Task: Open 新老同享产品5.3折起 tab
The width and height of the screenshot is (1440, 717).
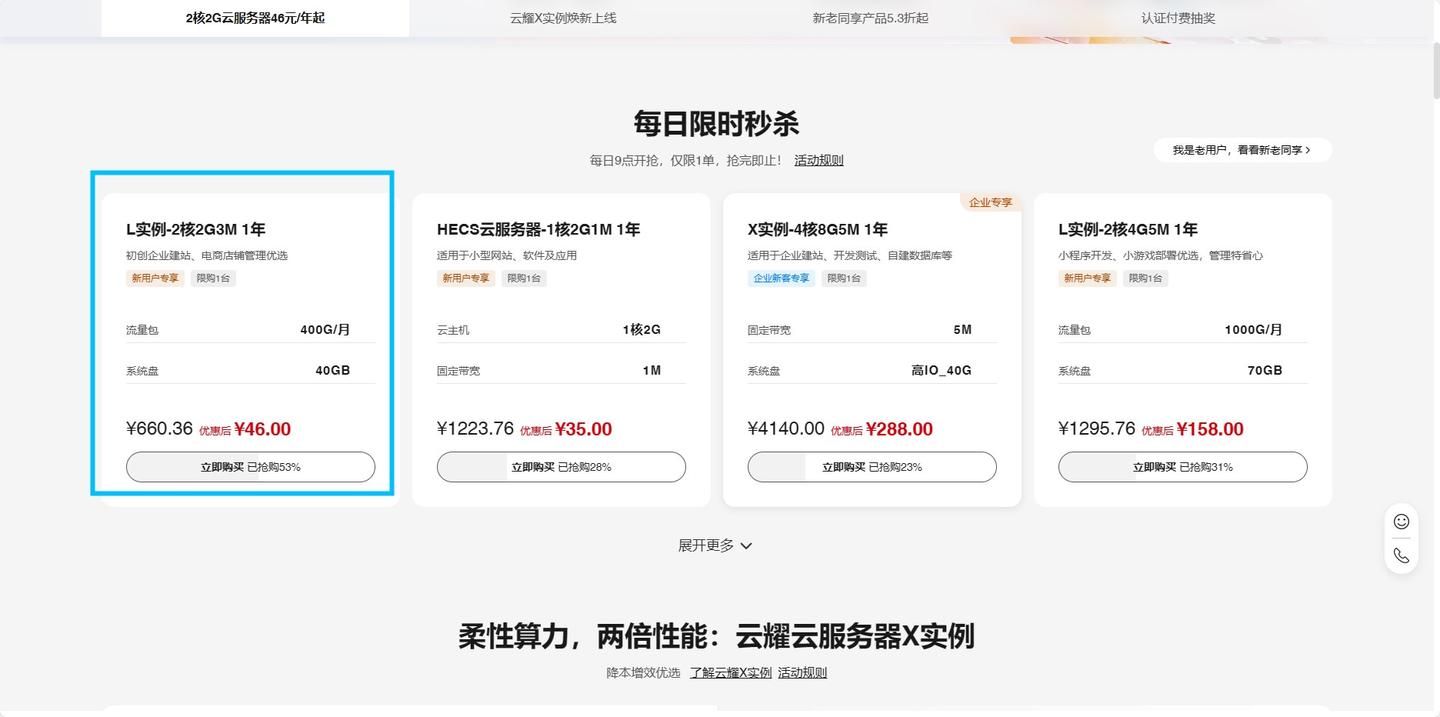Action: tap(870, 18)
